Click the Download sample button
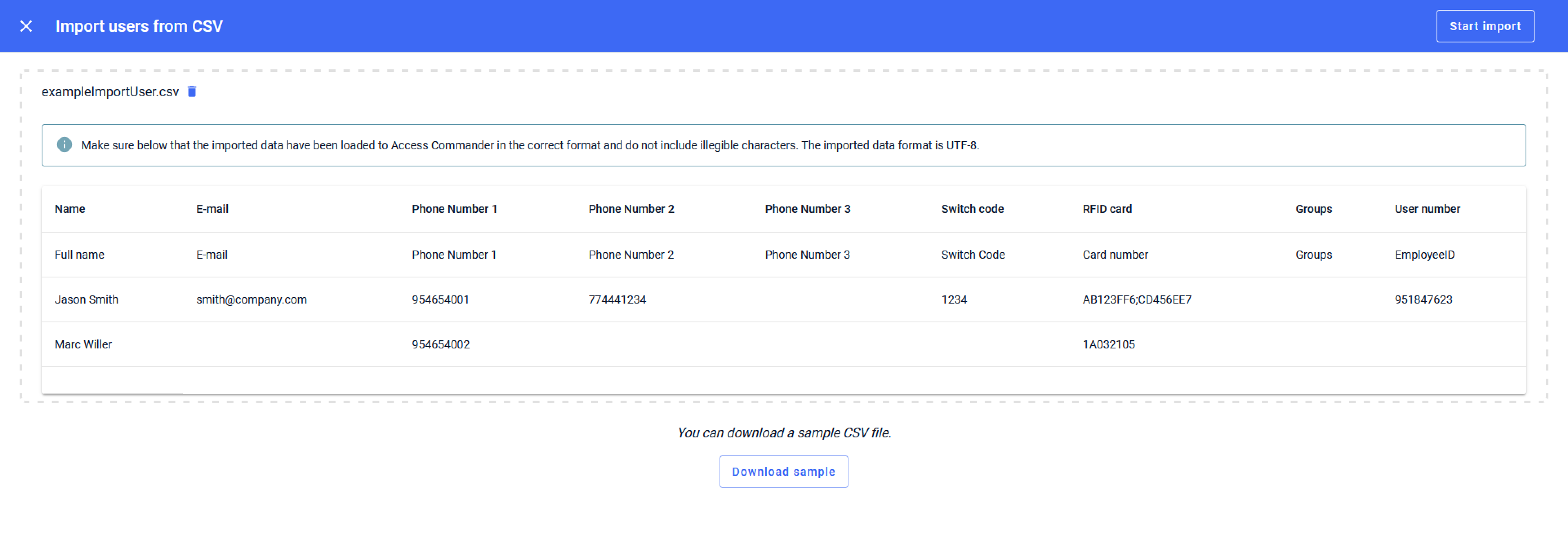Screen dimensions: 1568x550 (784, 472)
